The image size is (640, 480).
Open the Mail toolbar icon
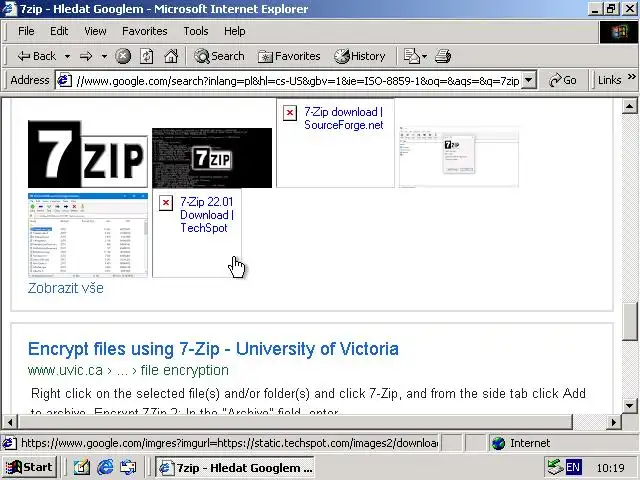[x=411, y=56]
